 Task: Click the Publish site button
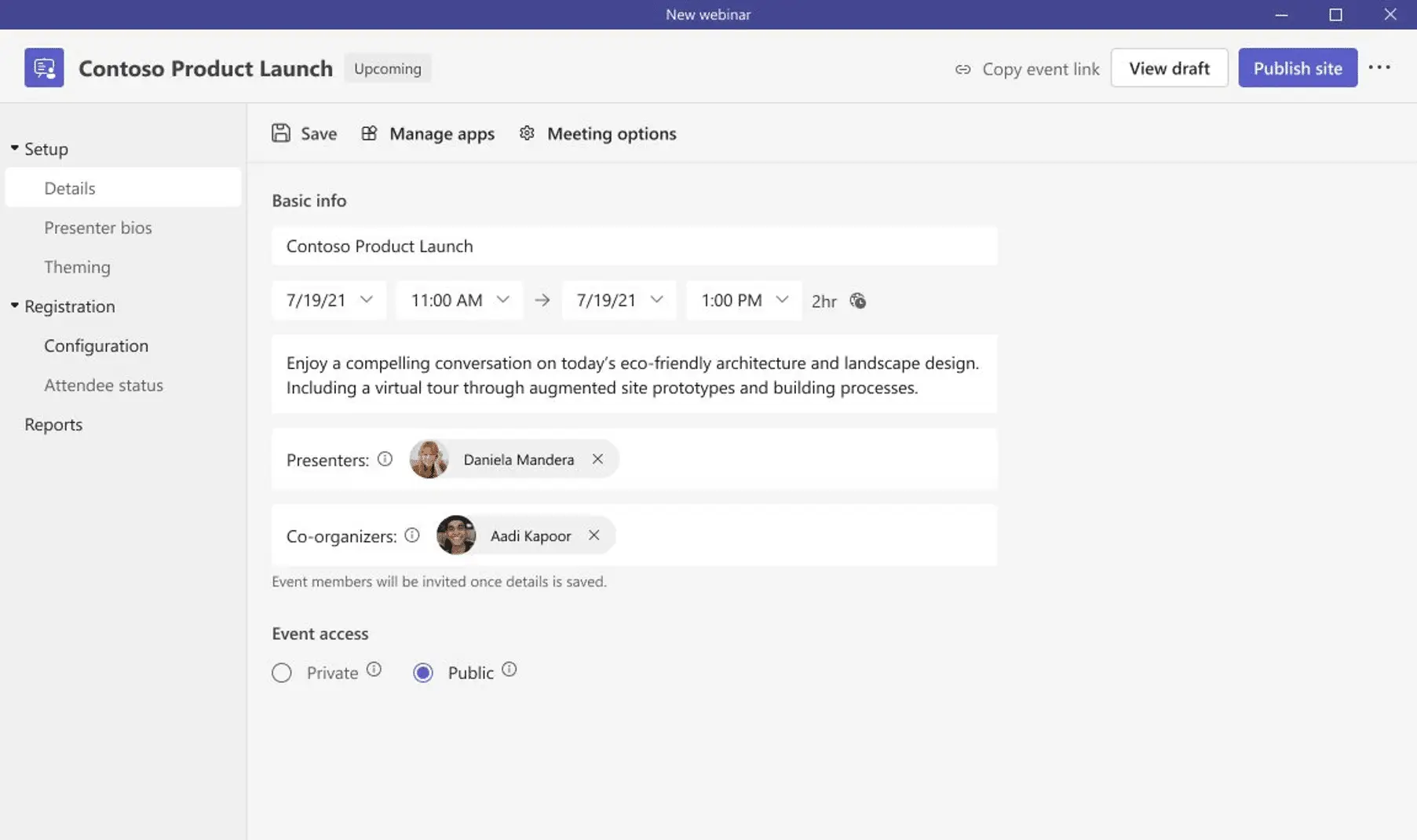1298,68
